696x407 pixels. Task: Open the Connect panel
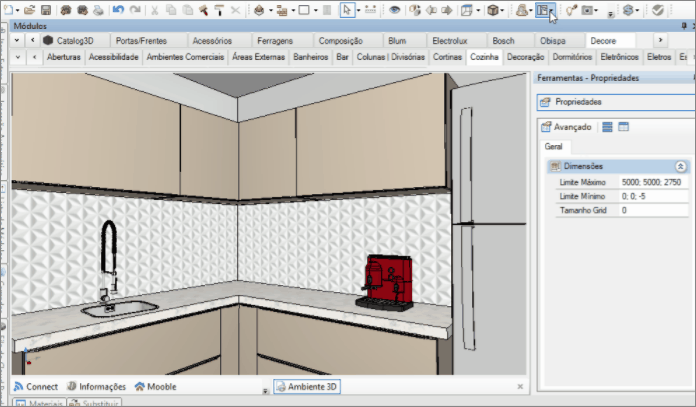pos(36,387)
